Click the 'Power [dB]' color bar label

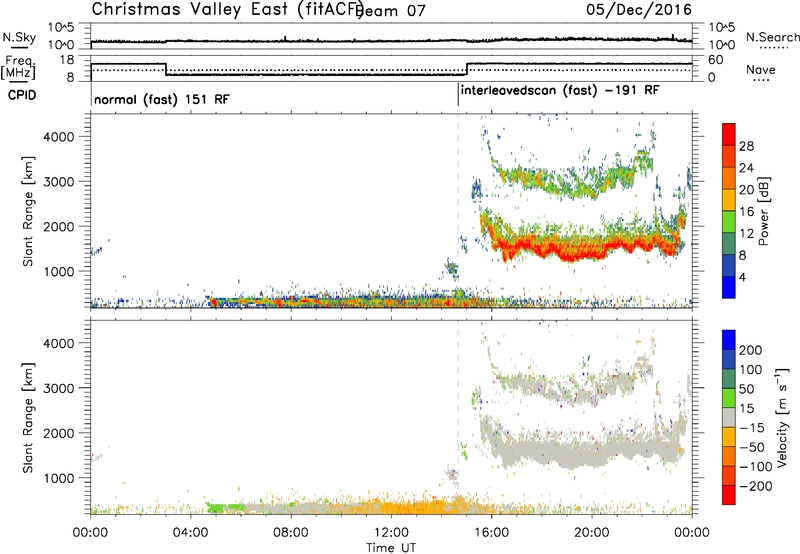tap(763, 211)
